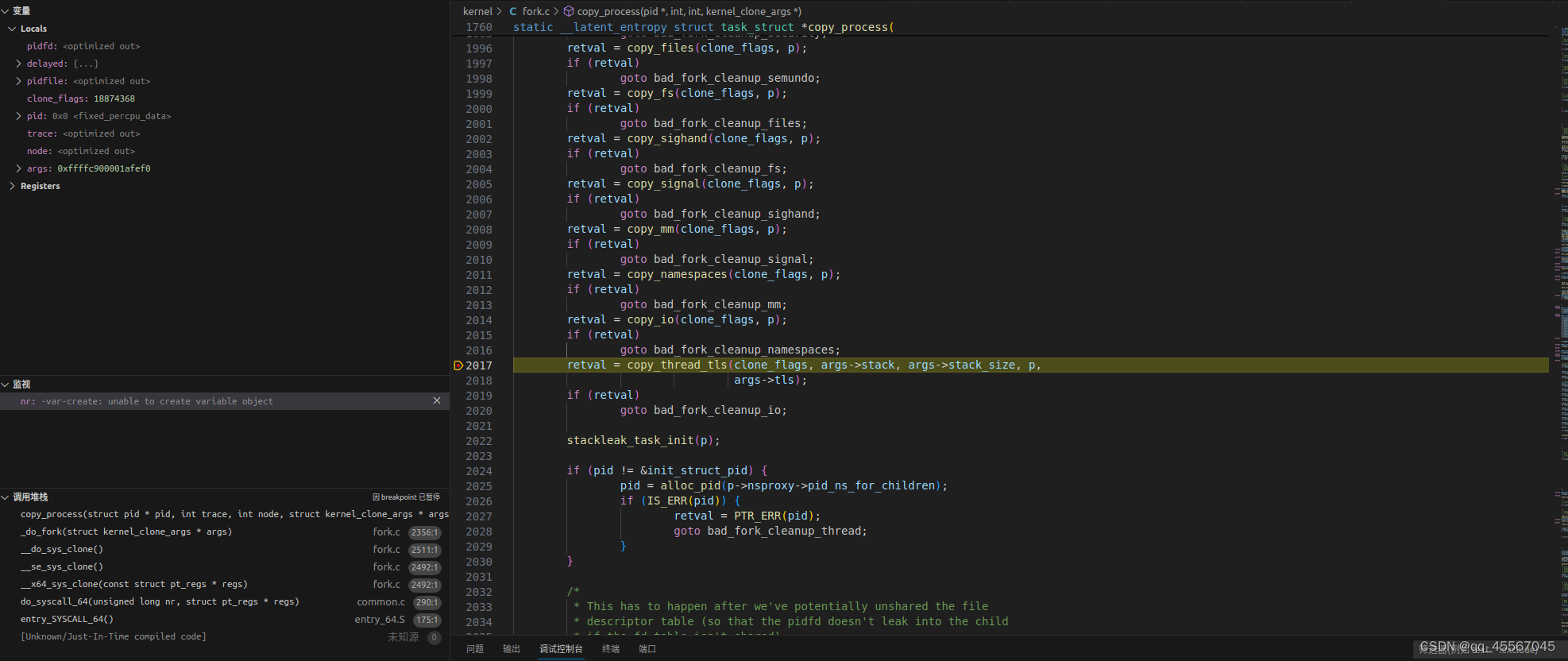Switch to the 端口 ports tab
This screenshot has height=661, width=1568.
tap(647, 649)
